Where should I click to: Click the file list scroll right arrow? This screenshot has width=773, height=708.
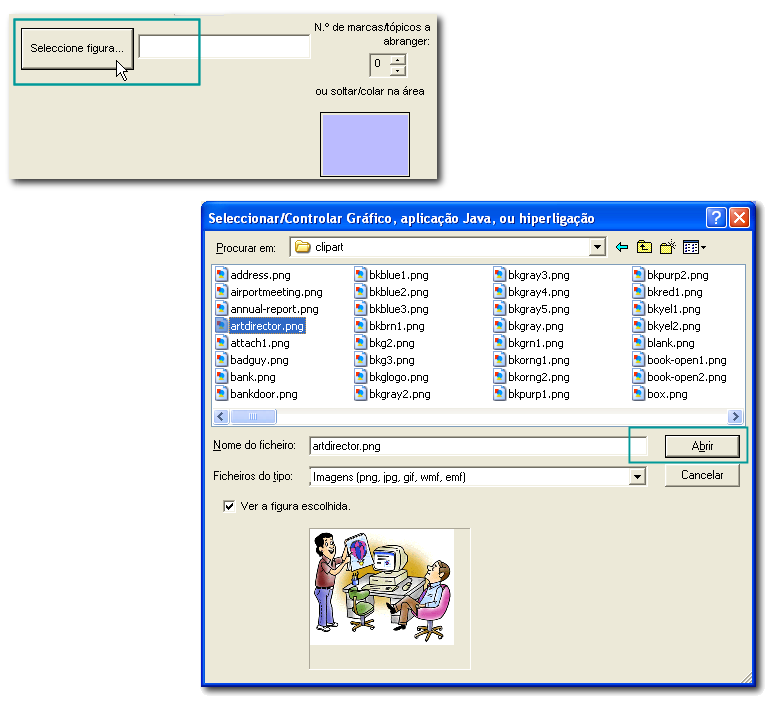[736, 416]
